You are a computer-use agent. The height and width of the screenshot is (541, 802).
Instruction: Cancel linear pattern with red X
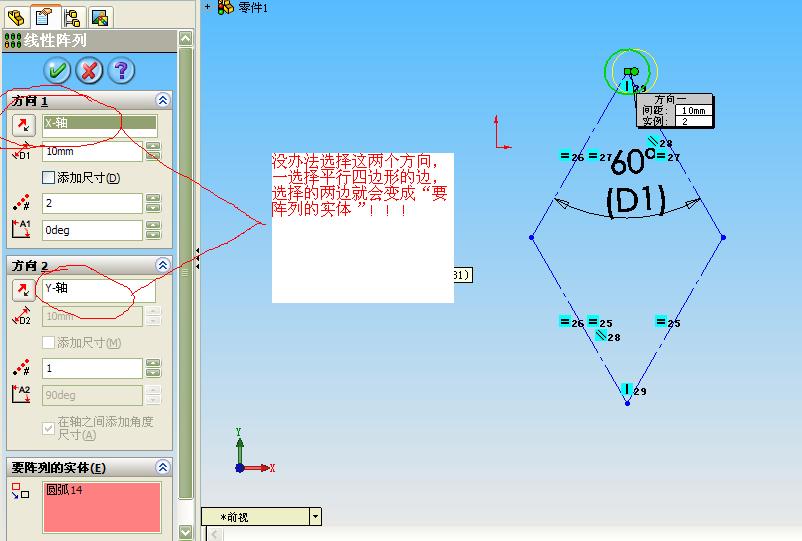point(89,71)
